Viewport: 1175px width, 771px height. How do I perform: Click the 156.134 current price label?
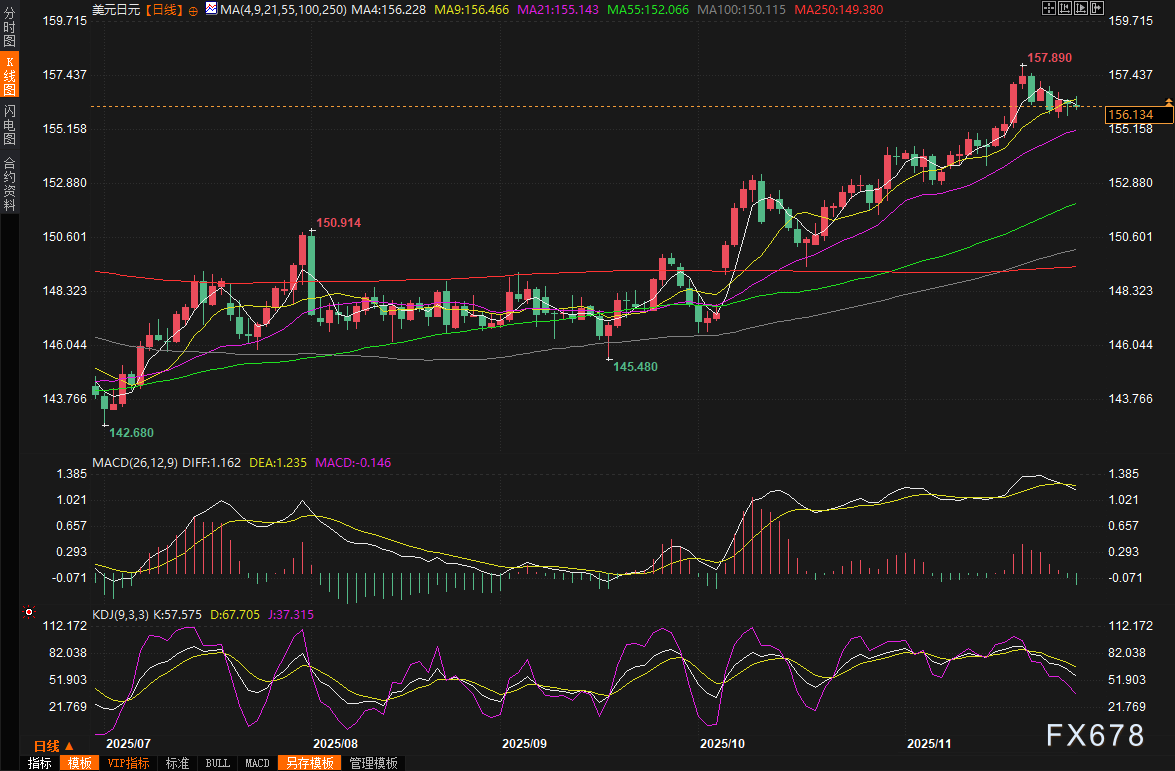point(1130,116)
